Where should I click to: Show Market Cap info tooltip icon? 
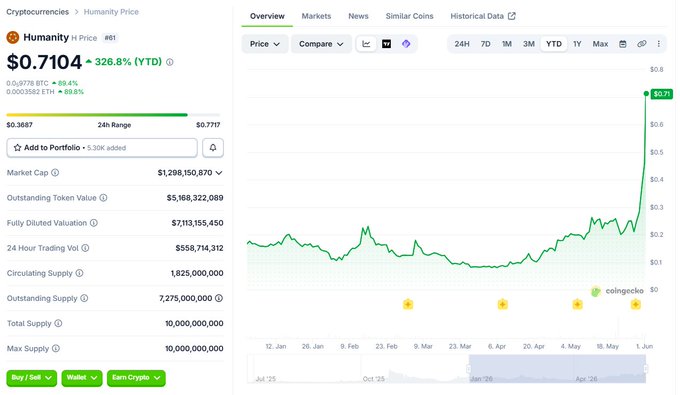(55, 173)
